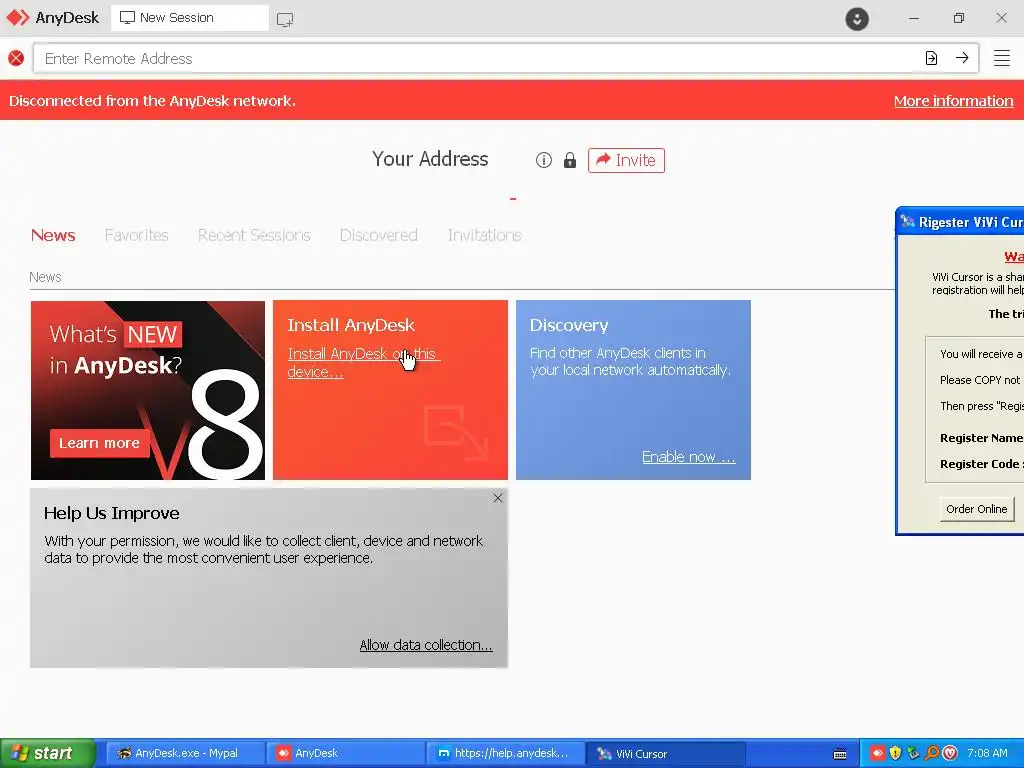The height and width of the screenshot is (768, 1024).
Task: Click the Help Us Improve heading
Action: [112, 513]
